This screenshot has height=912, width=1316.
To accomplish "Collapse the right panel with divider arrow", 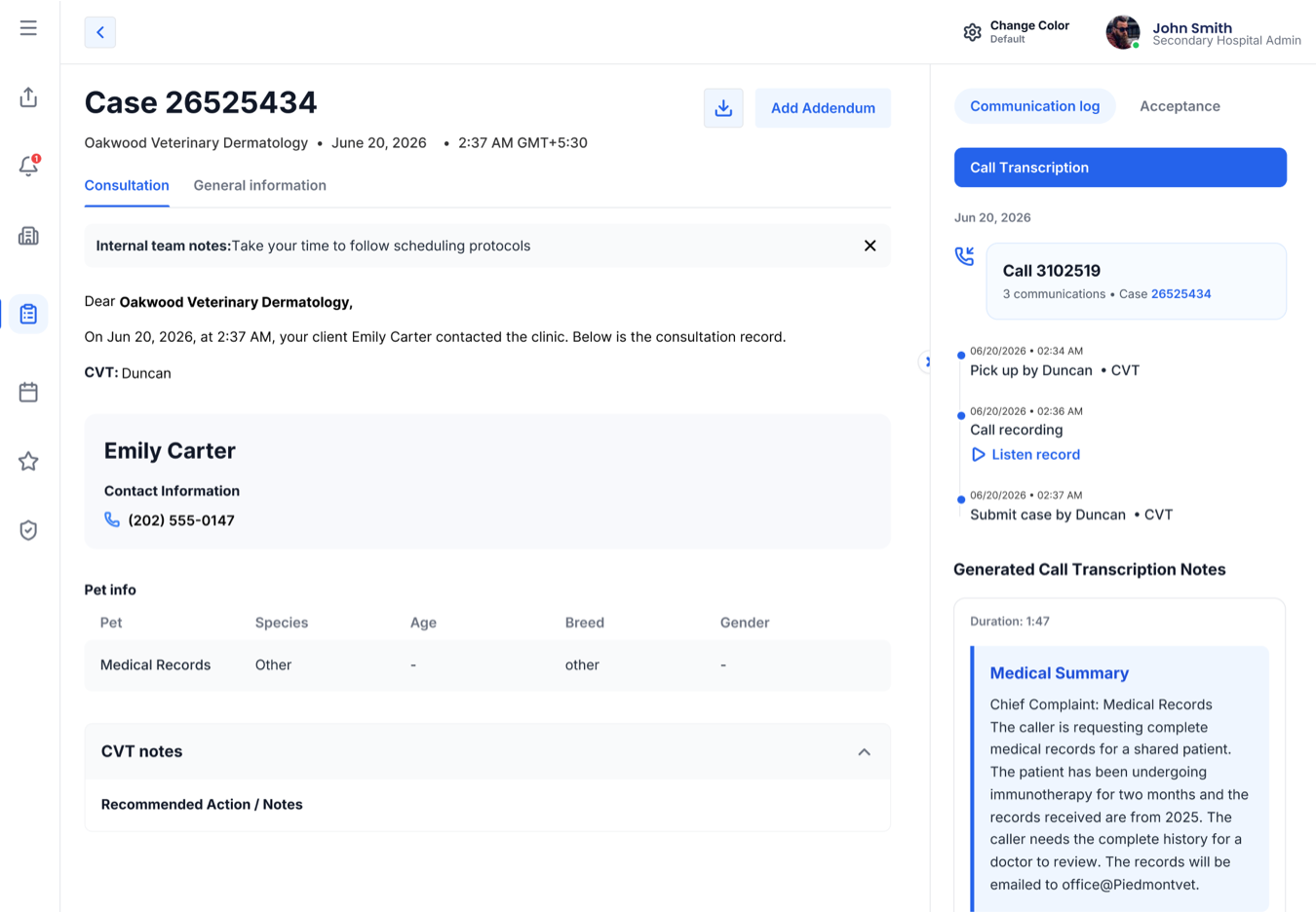I will (x=927, y=361).
